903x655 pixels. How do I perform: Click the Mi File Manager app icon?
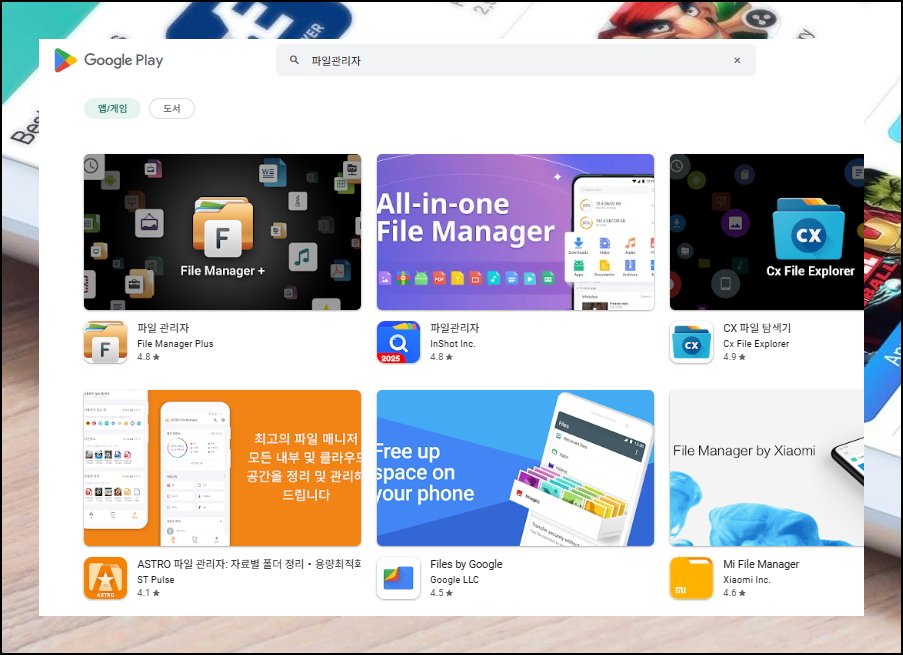691,578
